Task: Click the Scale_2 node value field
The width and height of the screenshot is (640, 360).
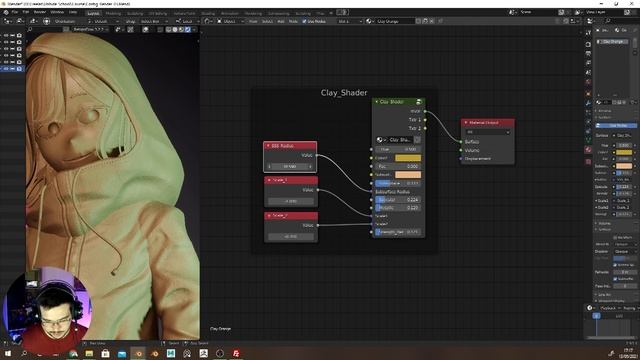Action: 291,236
